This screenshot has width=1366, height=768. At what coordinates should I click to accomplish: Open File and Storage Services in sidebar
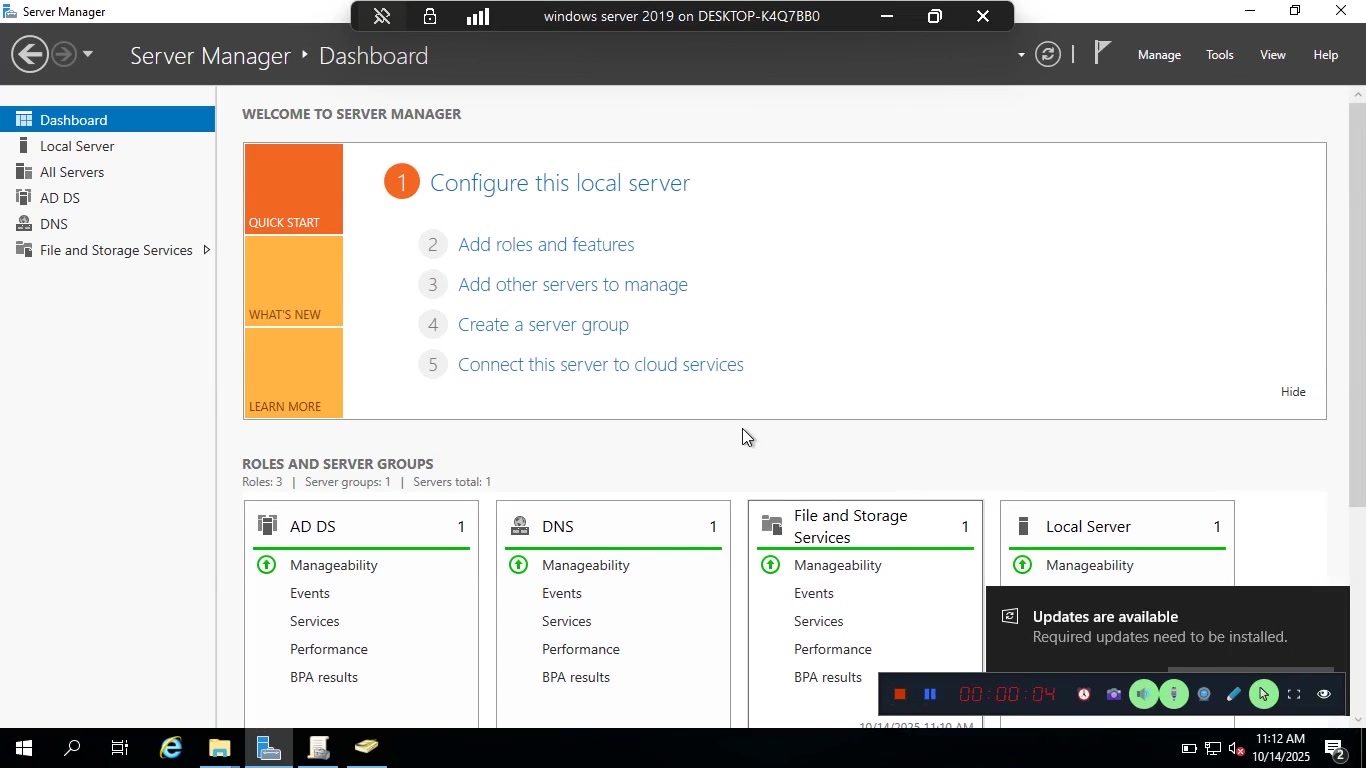107,250
